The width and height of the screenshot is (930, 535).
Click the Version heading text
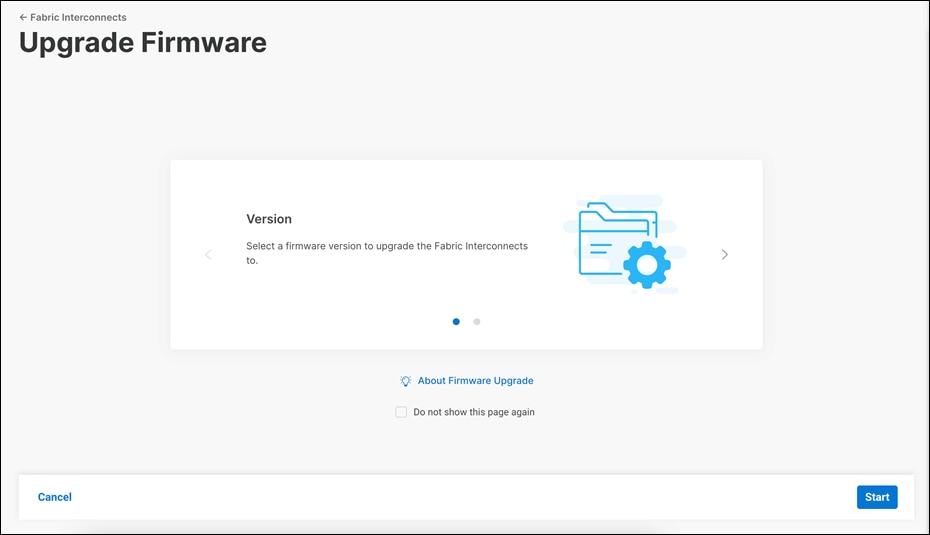pyautogui.click(x=269, y=219)
